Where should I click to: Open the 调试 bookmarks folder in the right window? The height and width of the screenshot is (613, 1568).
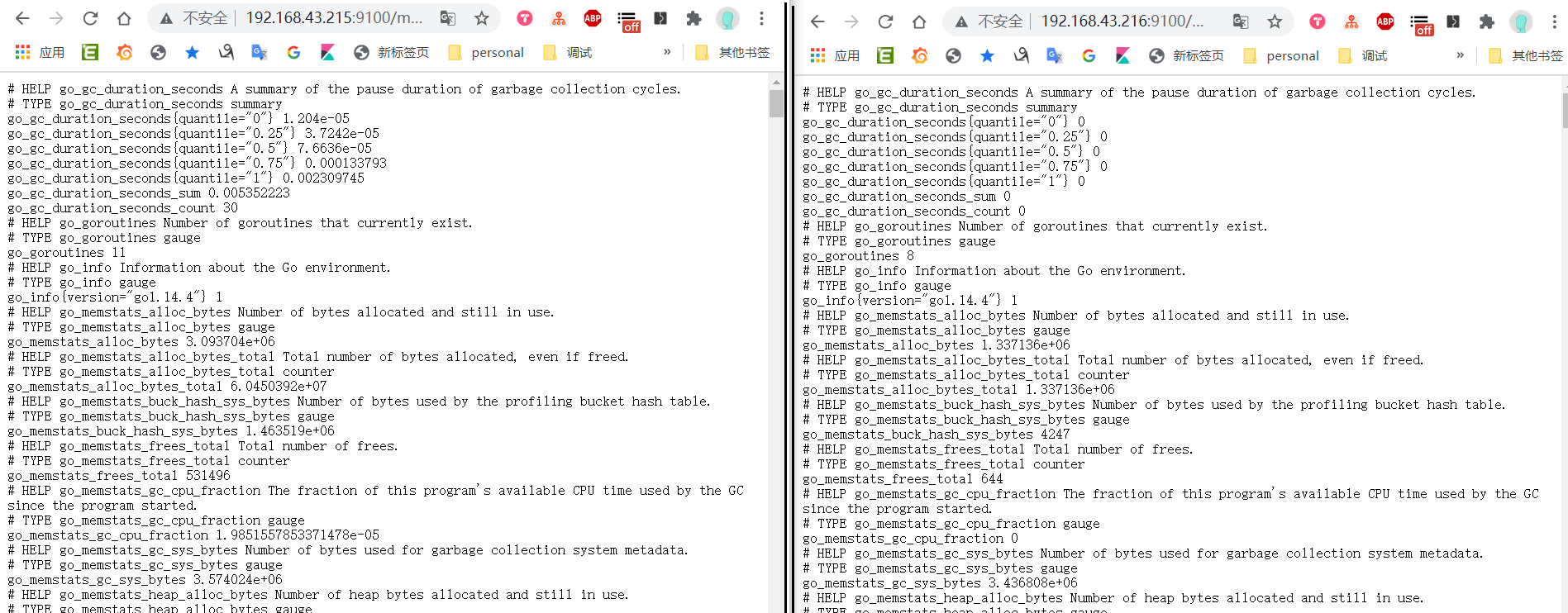click(x=1363, y=55)
